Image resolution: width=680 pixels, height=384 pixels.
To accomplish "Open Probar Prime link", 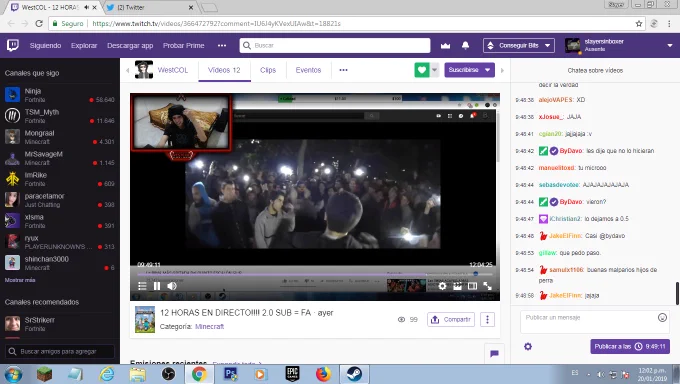I will (x=183, y=46).
